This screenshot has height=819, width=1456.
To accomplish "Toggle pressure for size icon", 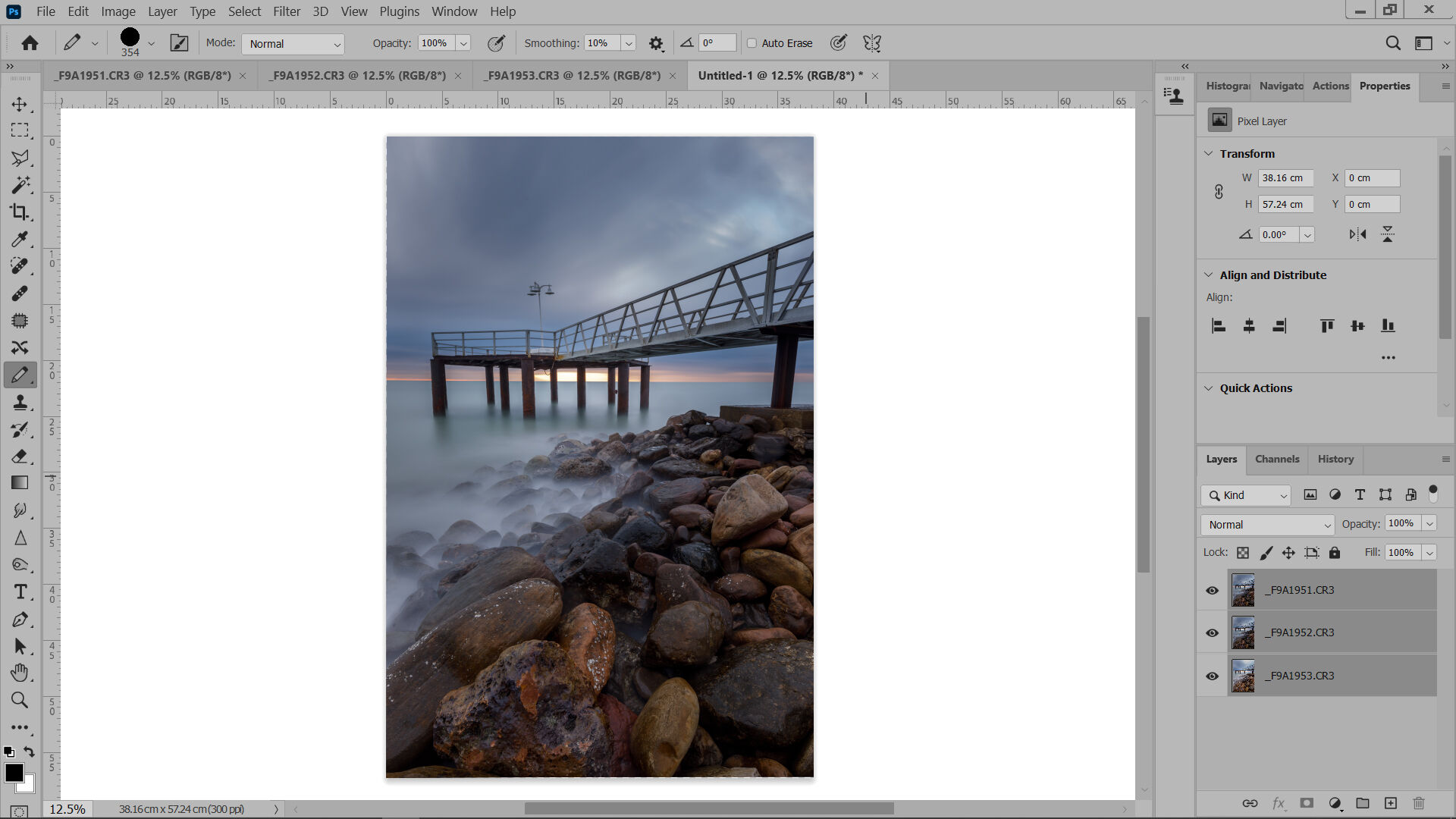I will 838,43.
